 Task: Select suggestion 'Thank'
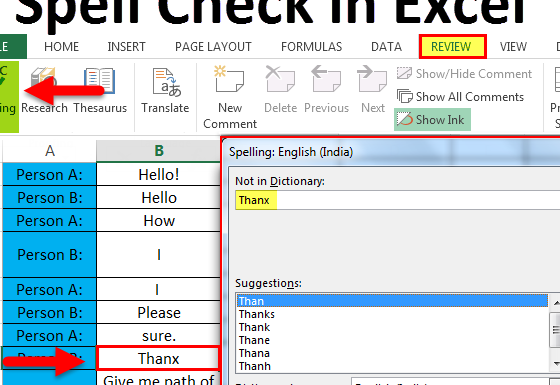[392, 327]
